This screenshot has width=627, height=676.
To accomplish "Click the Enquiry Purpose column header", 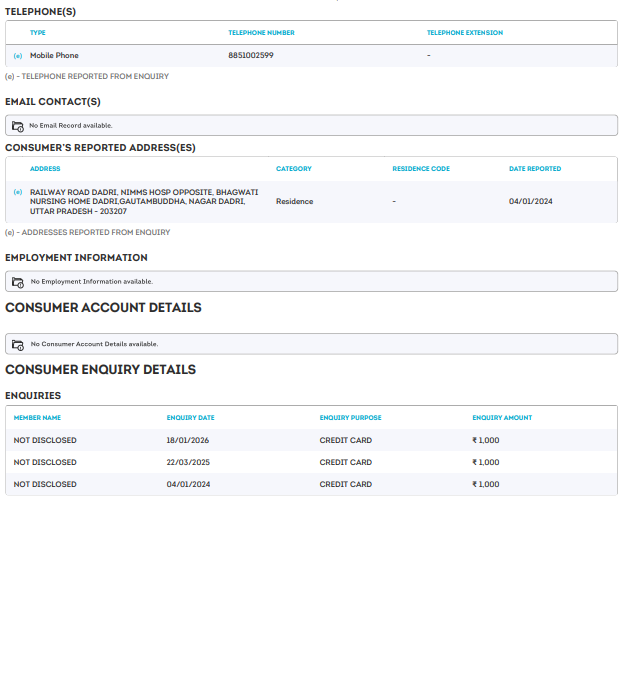I will tap(350, 418).
